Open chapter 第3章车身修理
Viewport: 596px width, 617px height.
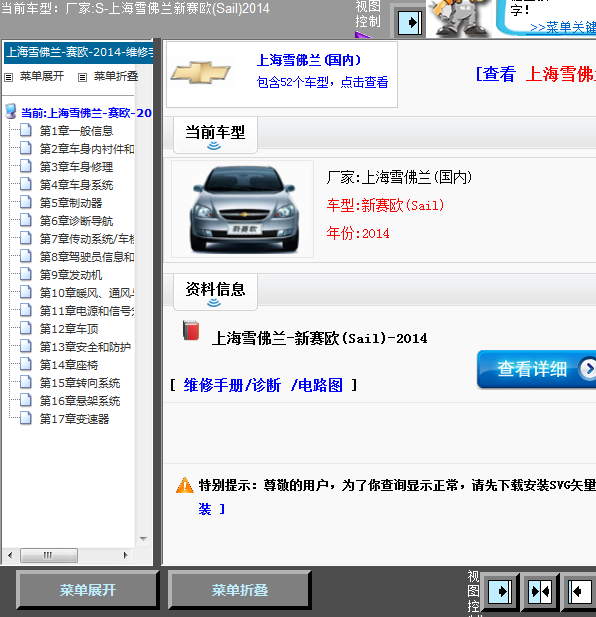pyautogui.click(x=76, y=167)
